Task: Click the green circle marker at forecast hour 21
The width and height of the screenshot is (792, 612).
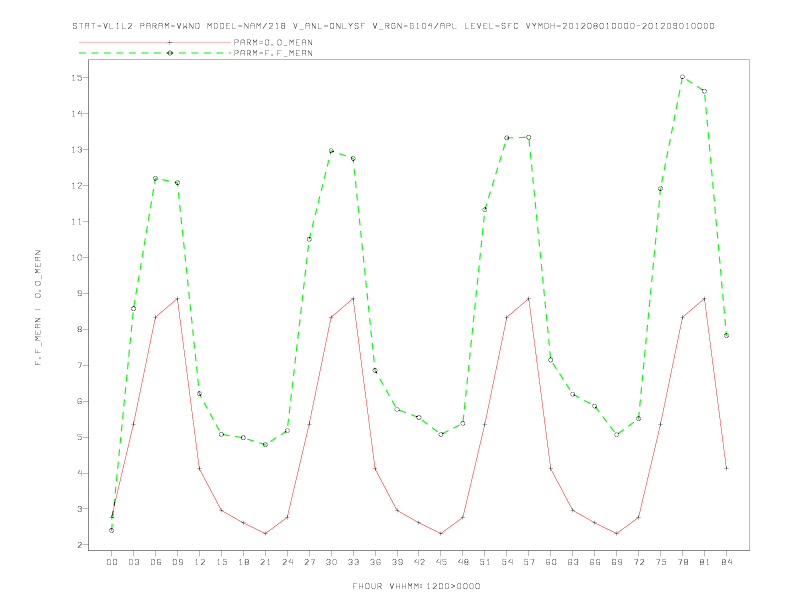Action: click(265, 444)
